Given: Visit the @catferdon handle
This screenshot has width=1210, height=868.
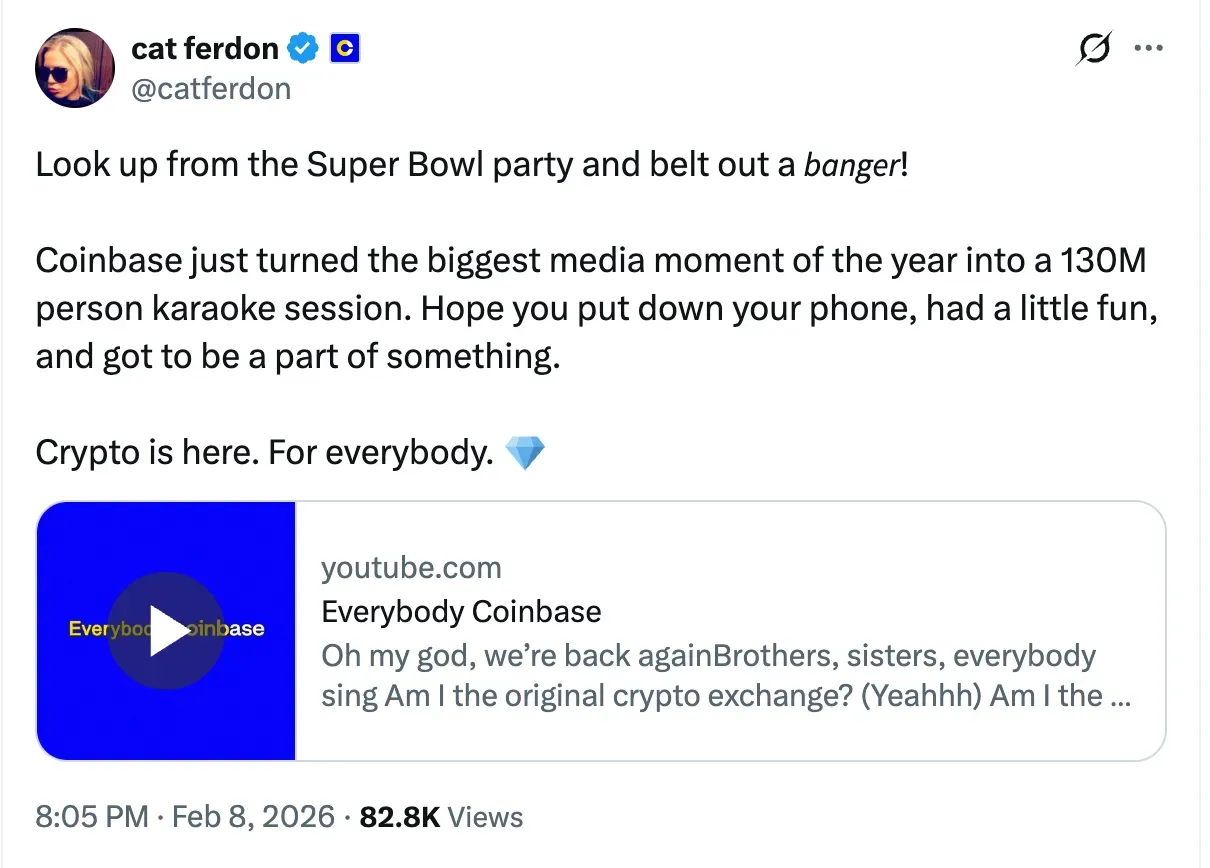Looking at the screenshot, I should pyautogui.click(x=211, y=88).
